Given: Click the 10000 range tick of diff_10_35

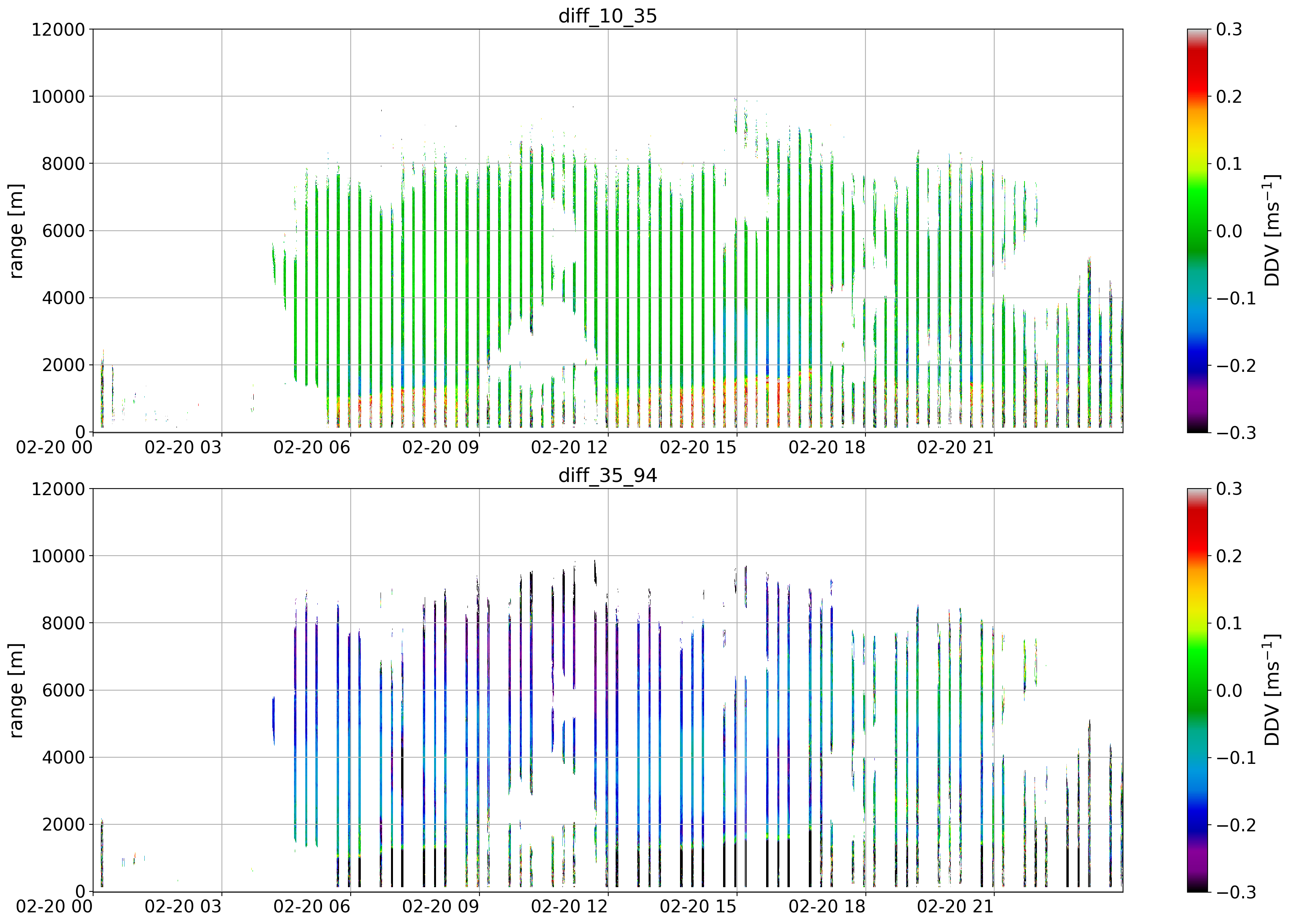Looking at the screenshot, I should pos(58,97).
